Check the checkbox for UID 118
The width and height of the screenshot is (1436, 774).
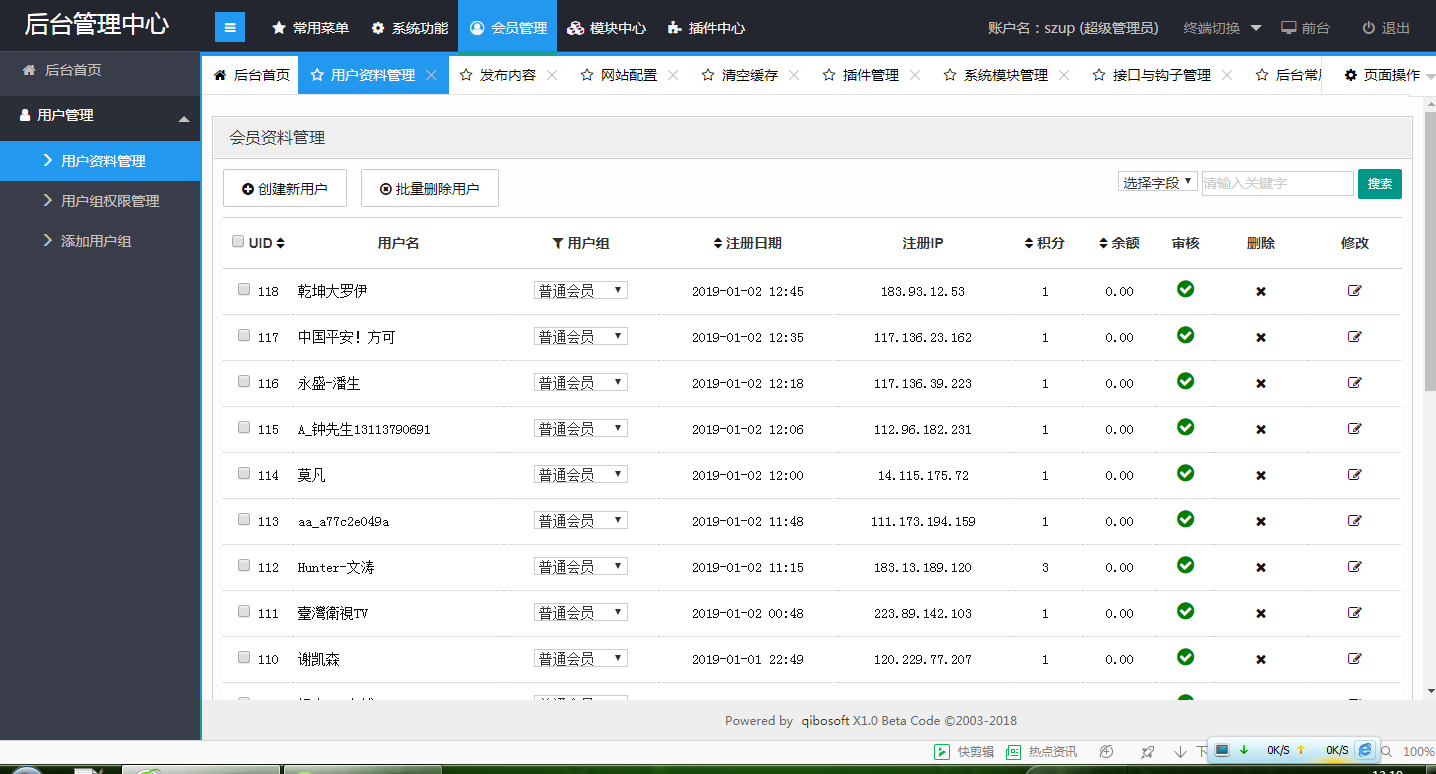244,290
